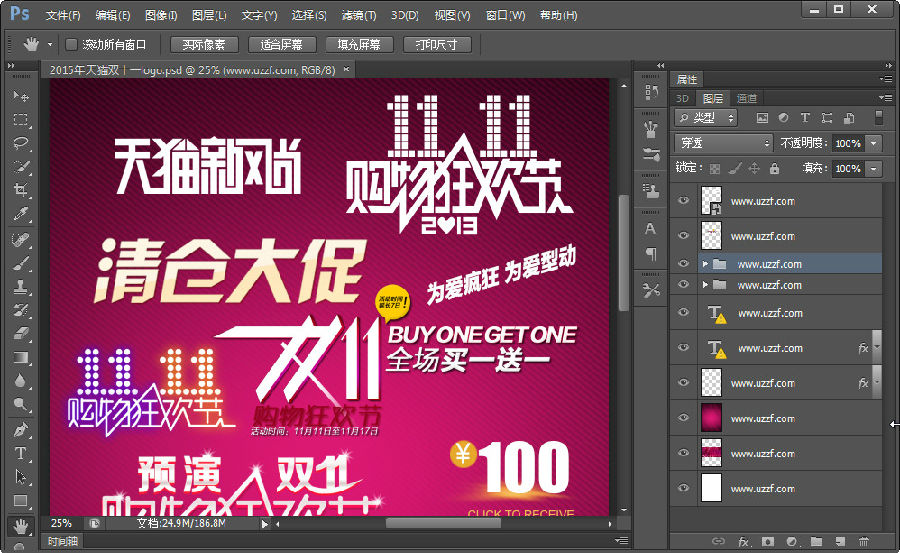The height and width of the screenshot is (553, 900).
Task: Hide the pink radial gradient layer
Action: click(x=683, y=417)
